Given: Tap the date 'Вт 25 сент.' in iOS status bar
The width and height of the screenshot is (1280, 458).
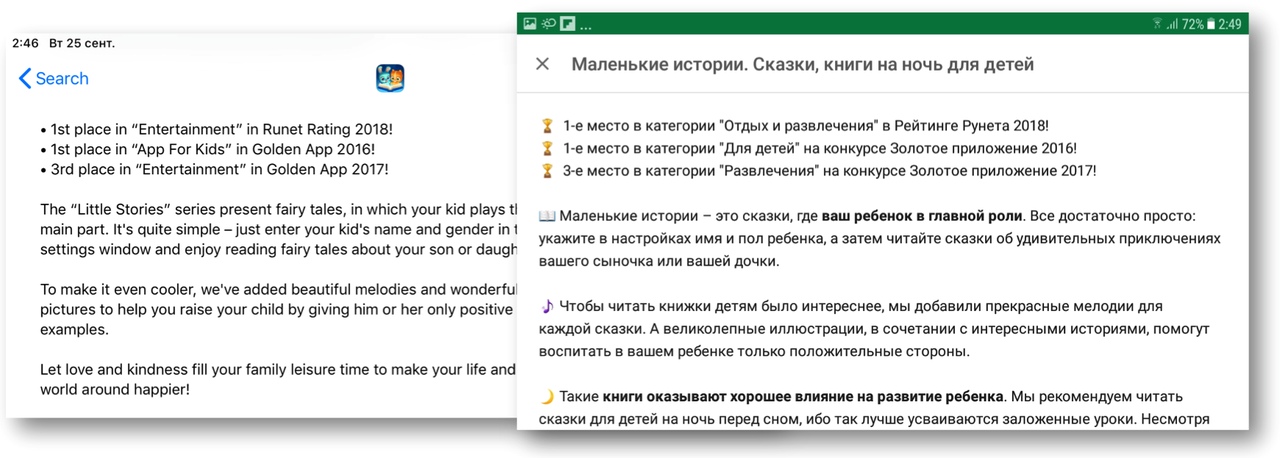Looking at the screenshot, I should [82, 43].
